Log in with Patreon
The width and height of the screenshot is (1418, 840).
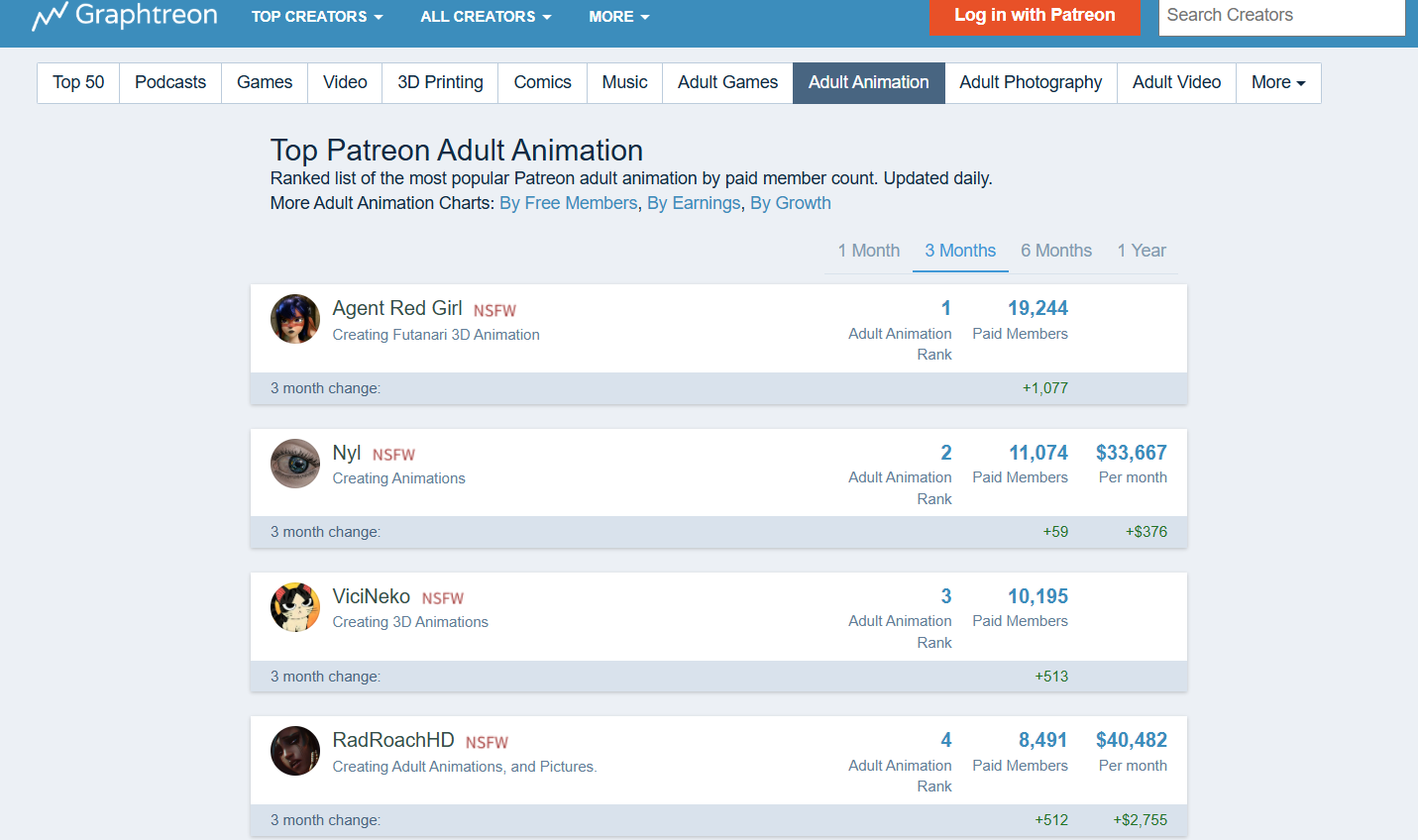point(1035,16)
